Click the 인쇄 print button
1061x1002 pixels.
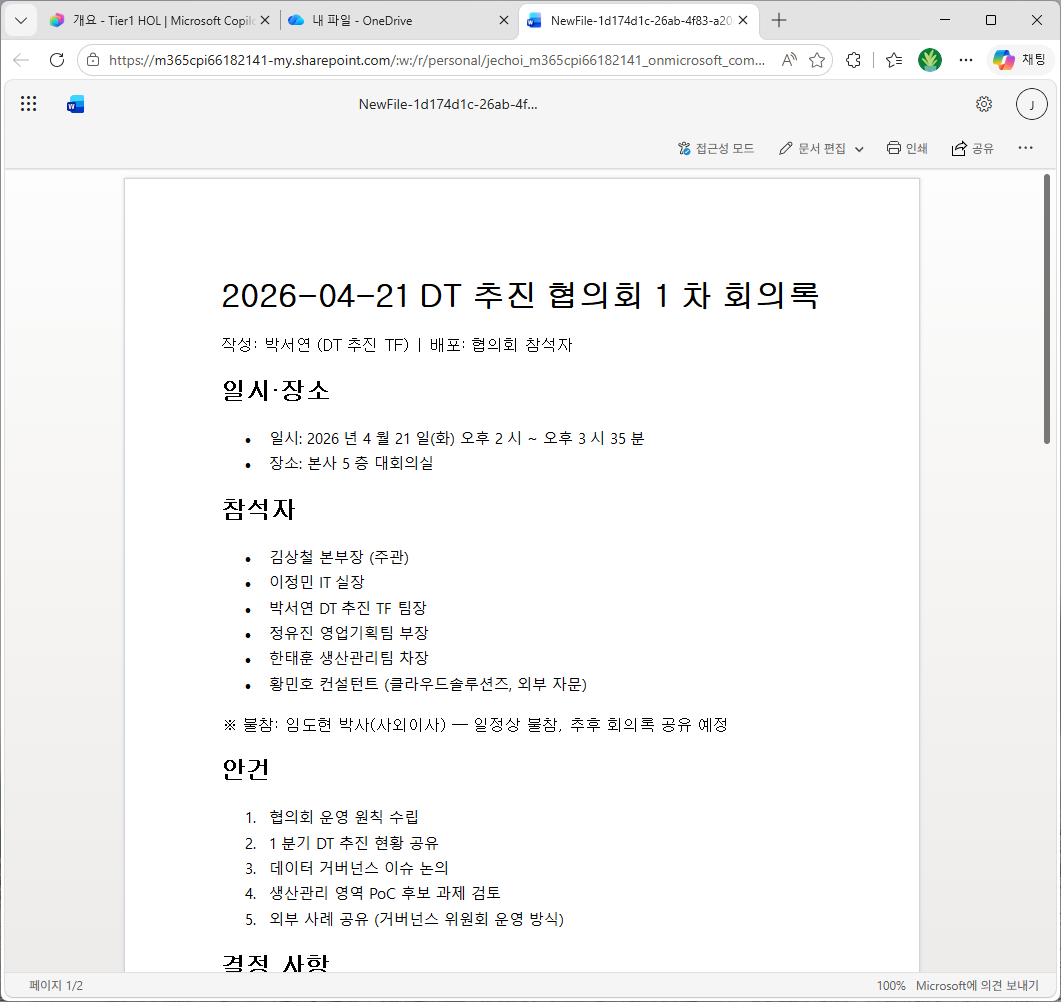pyautogui.click(x=907, y=148)
